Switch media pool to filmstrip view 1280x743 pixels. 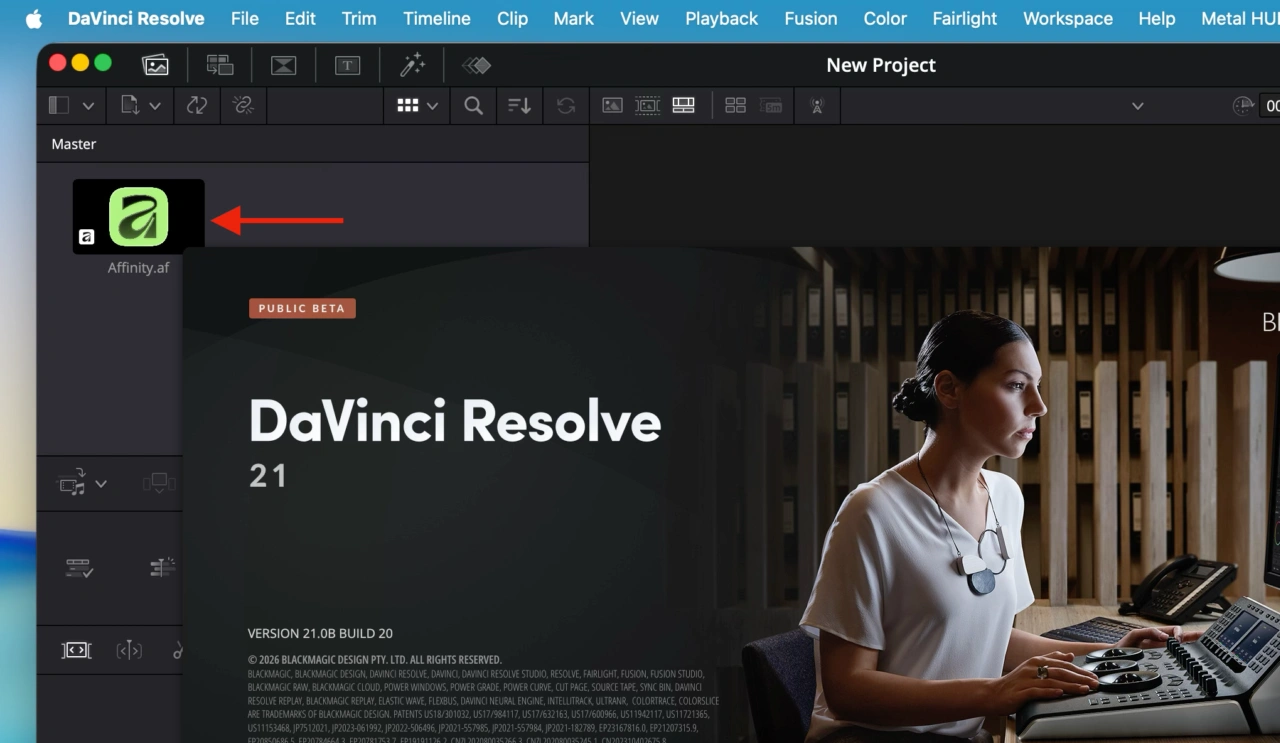(x=647, y=105)
